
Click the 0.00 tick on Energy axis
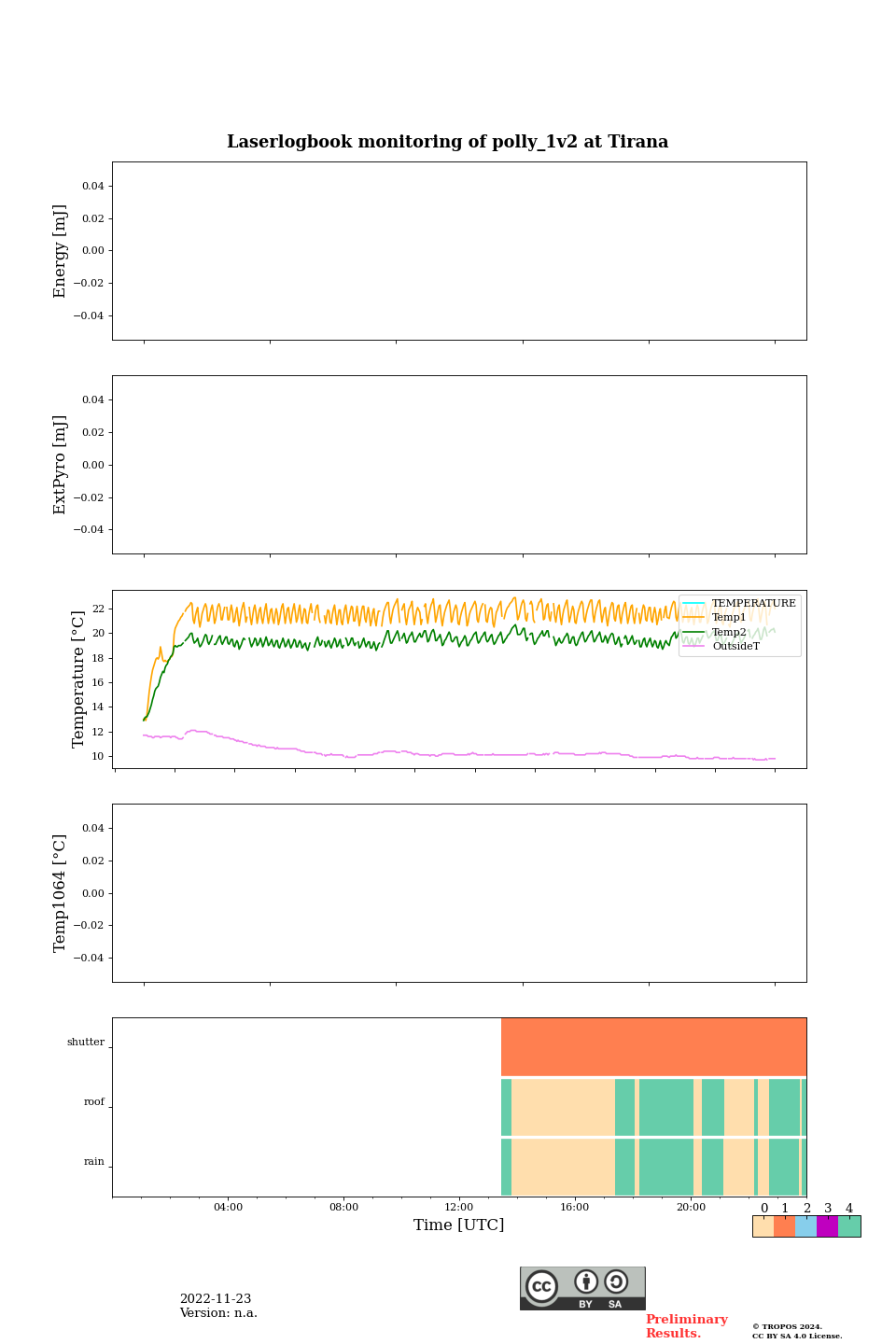click(x=93, y=250)
